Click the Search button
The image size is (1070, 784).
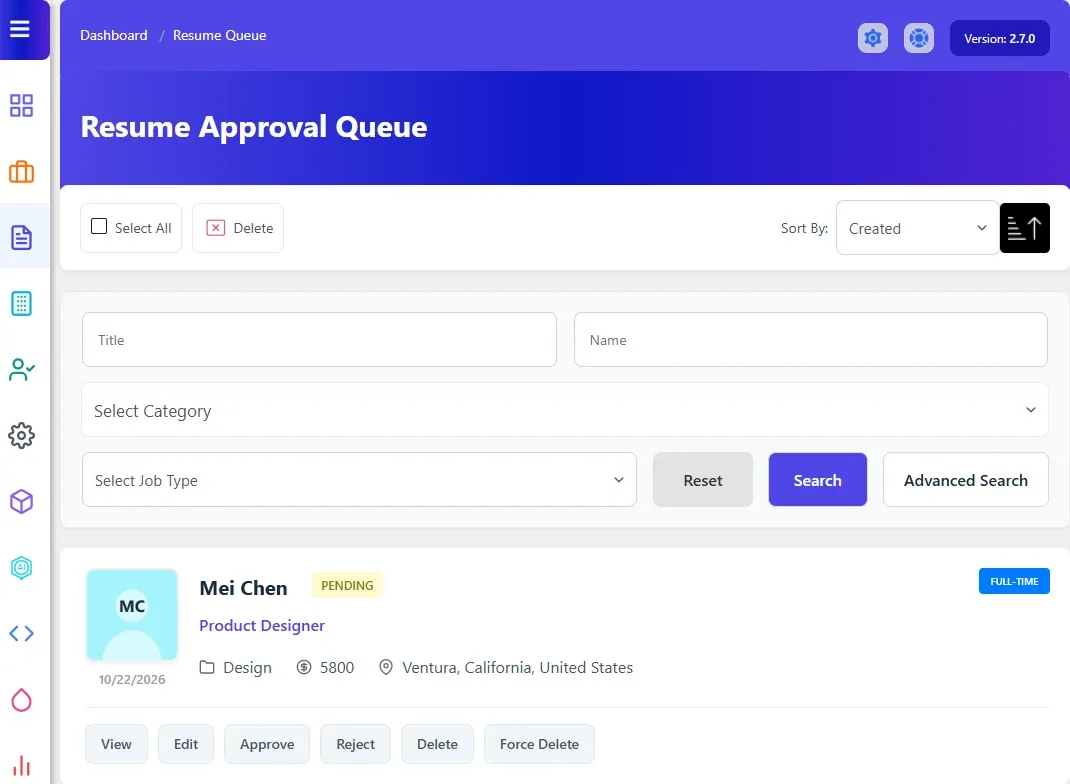coord(818,480)
